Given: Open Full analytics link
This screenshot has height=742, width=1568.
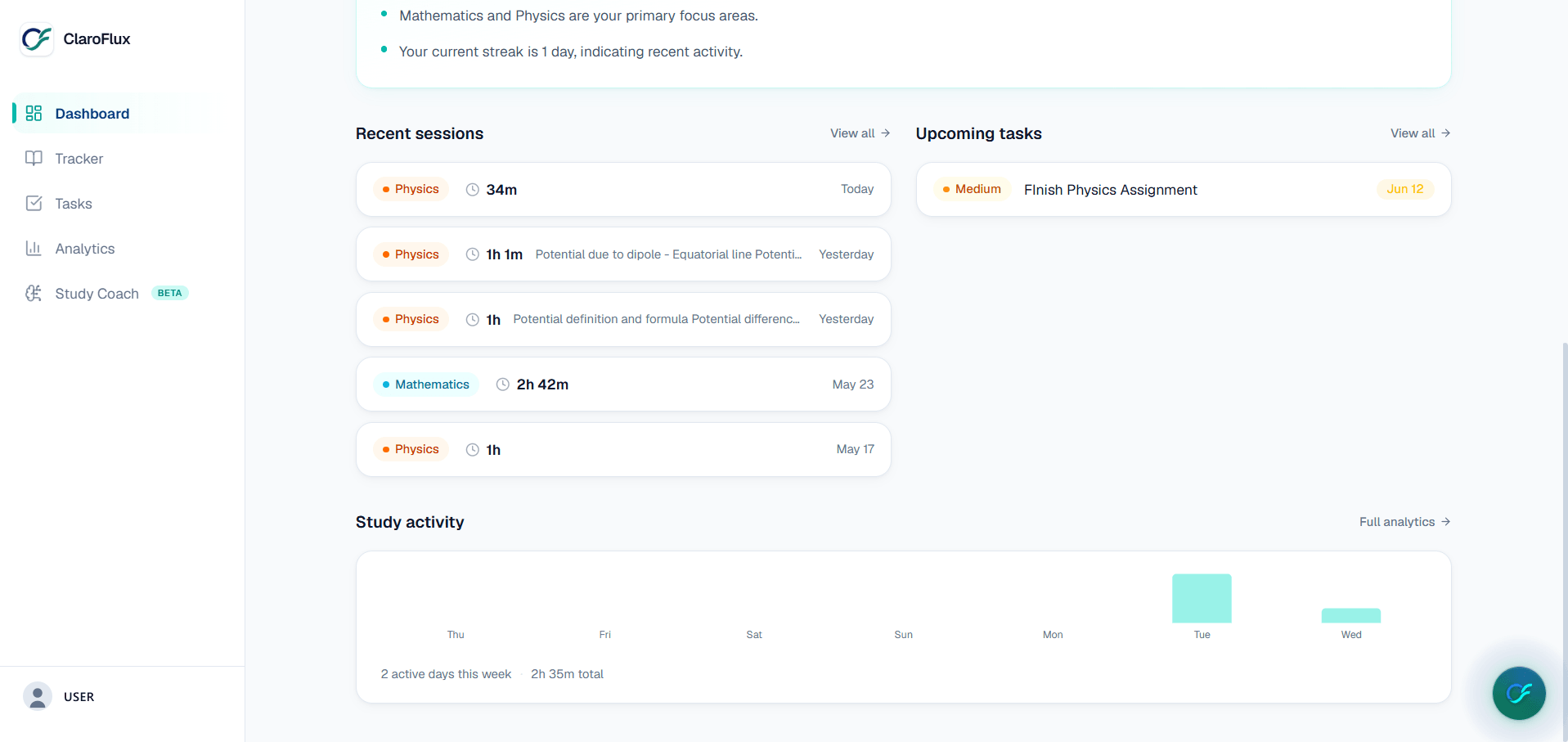Looking at the screenshot, I should (x=1404, y=522).
